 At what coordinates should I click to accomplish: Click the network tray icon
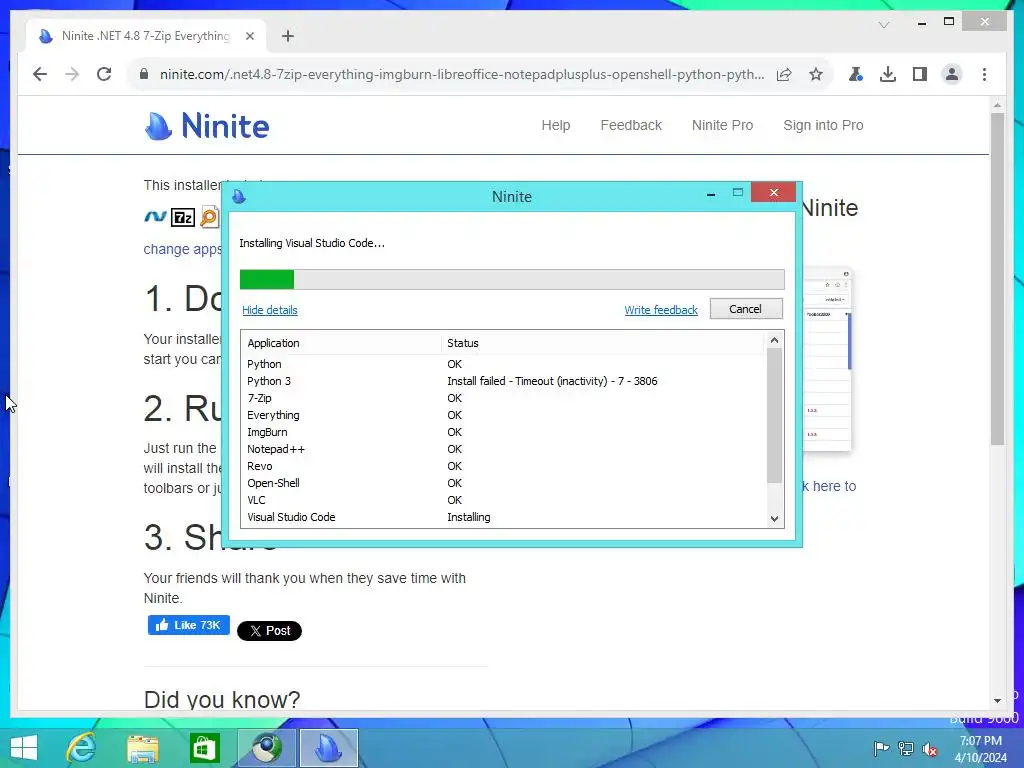[906, 748]
